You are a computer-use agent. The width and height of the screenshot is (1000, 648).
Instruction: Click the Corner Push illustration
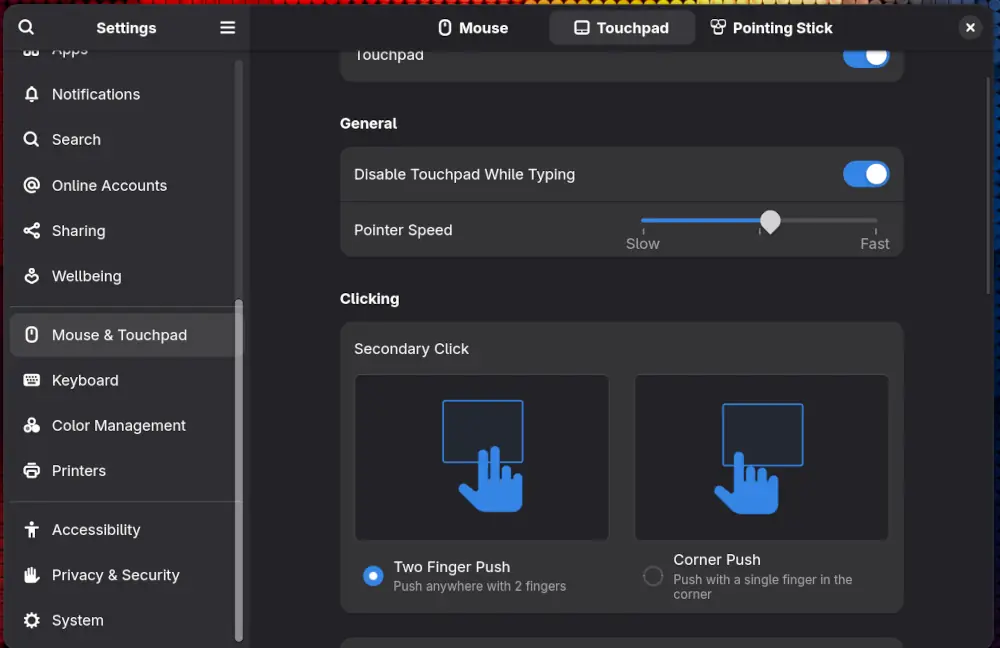[x=761, y=457]
